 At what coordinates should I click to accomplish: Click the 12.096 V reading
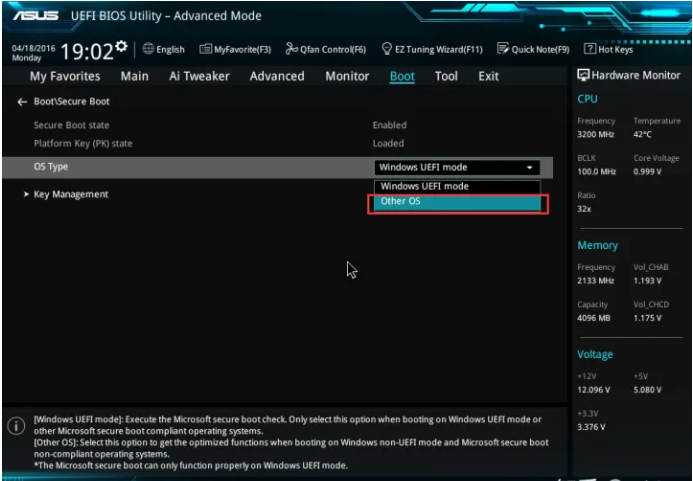[x=594, y=390]
